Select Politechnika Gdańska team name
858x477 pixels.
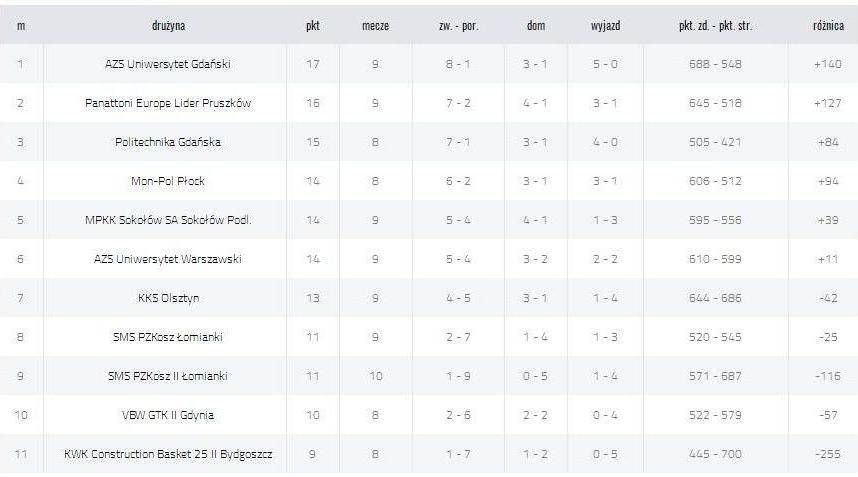point(167,142)
